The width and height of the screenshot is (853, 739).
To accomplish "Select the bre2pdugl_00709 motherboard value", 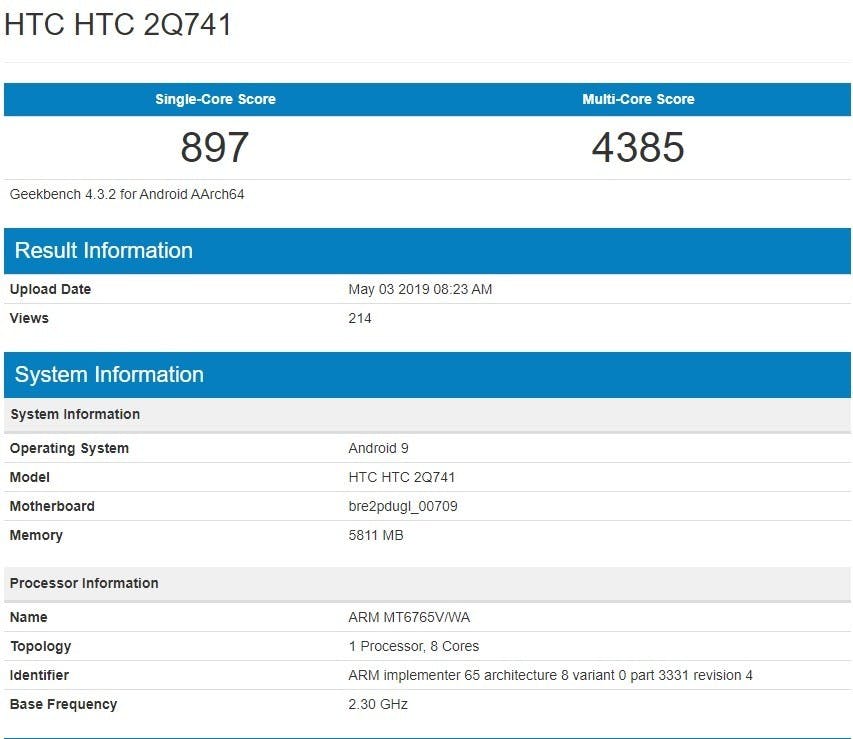I will point(403,507).
